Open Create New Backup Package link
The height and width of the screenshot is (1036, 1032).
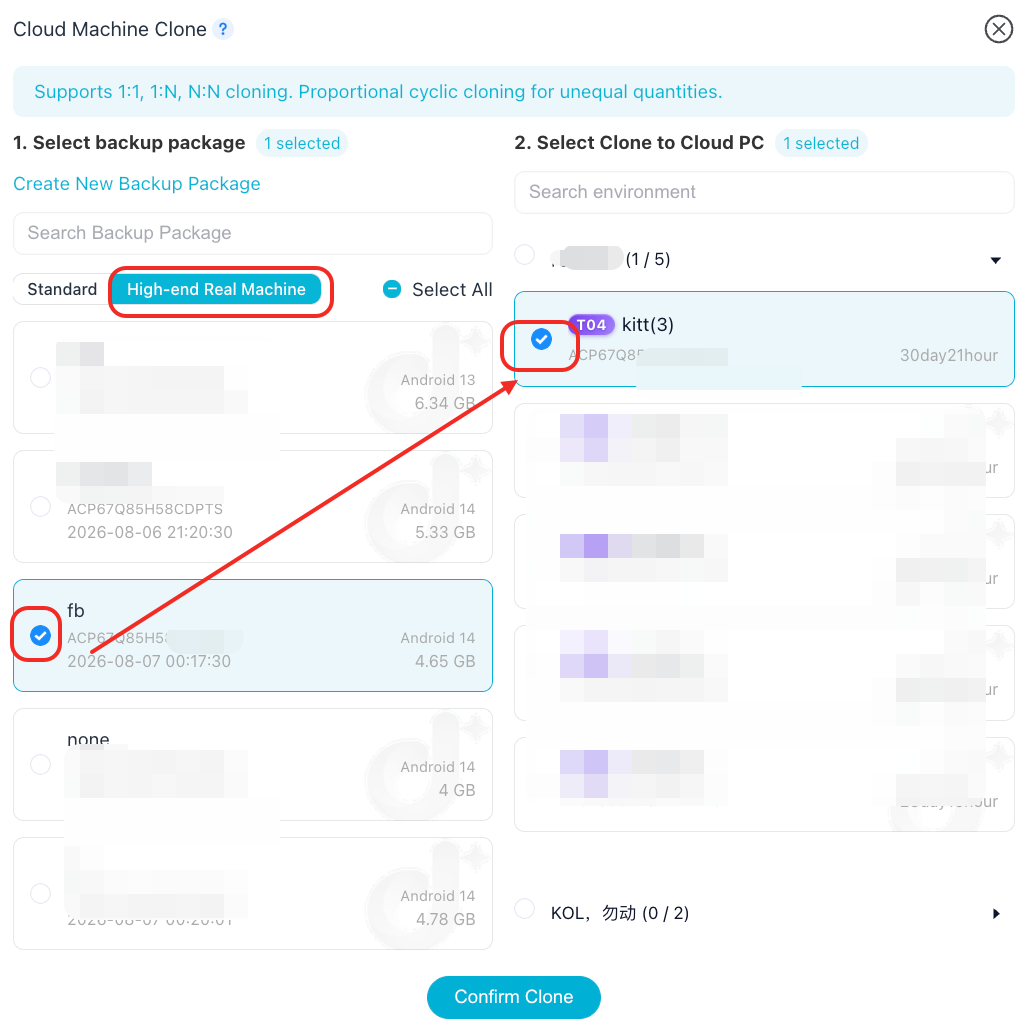coord(137,184)
